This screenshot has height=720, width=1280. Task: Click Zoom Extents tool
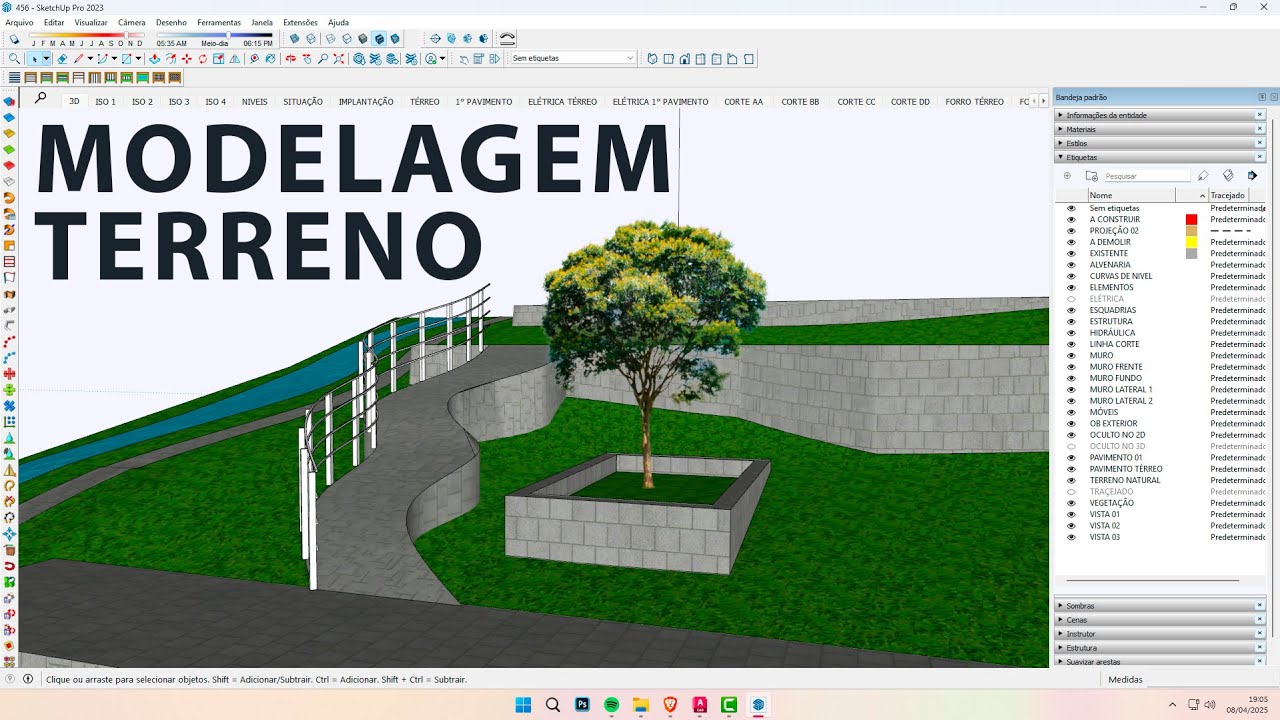click(x=338, y=58)
